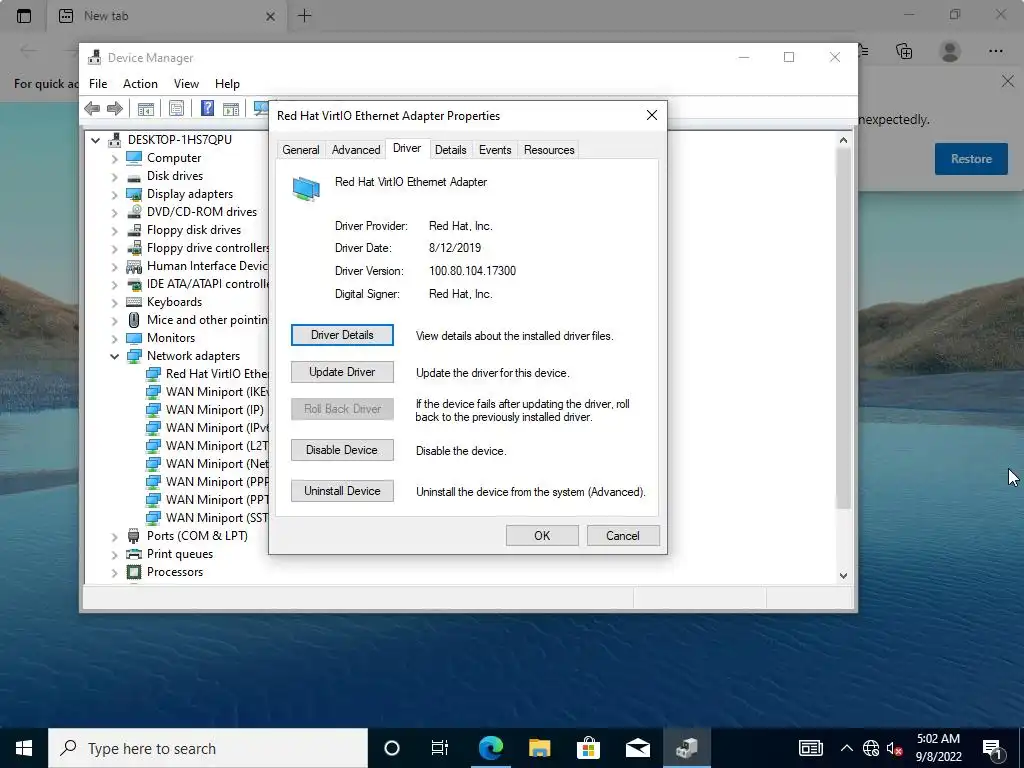Open Edge Collections icon
The height and width of the screenshot is (768, 1024).
904,51
